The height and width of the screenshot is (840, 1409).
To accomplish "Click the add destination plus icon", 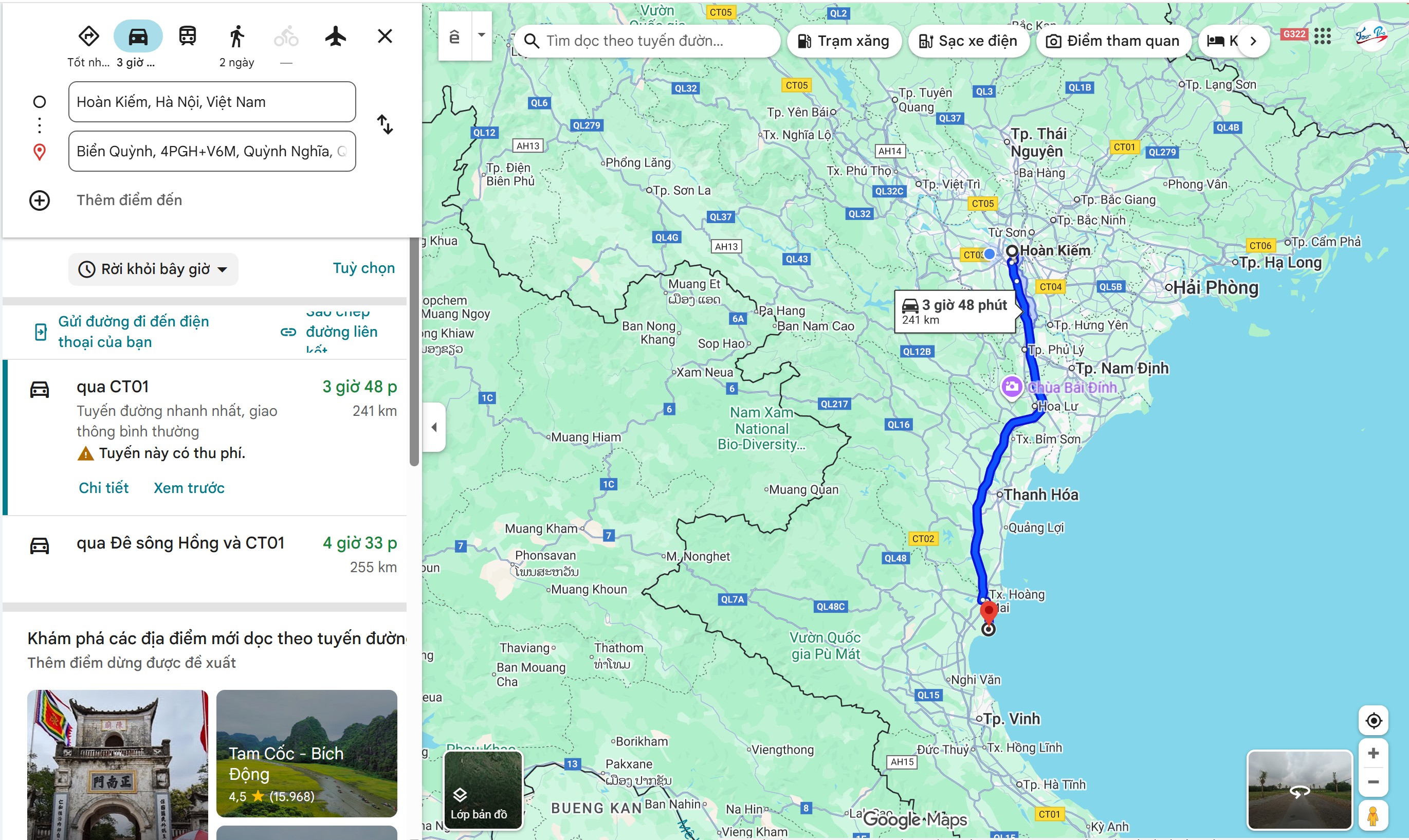I will [40, 200].
